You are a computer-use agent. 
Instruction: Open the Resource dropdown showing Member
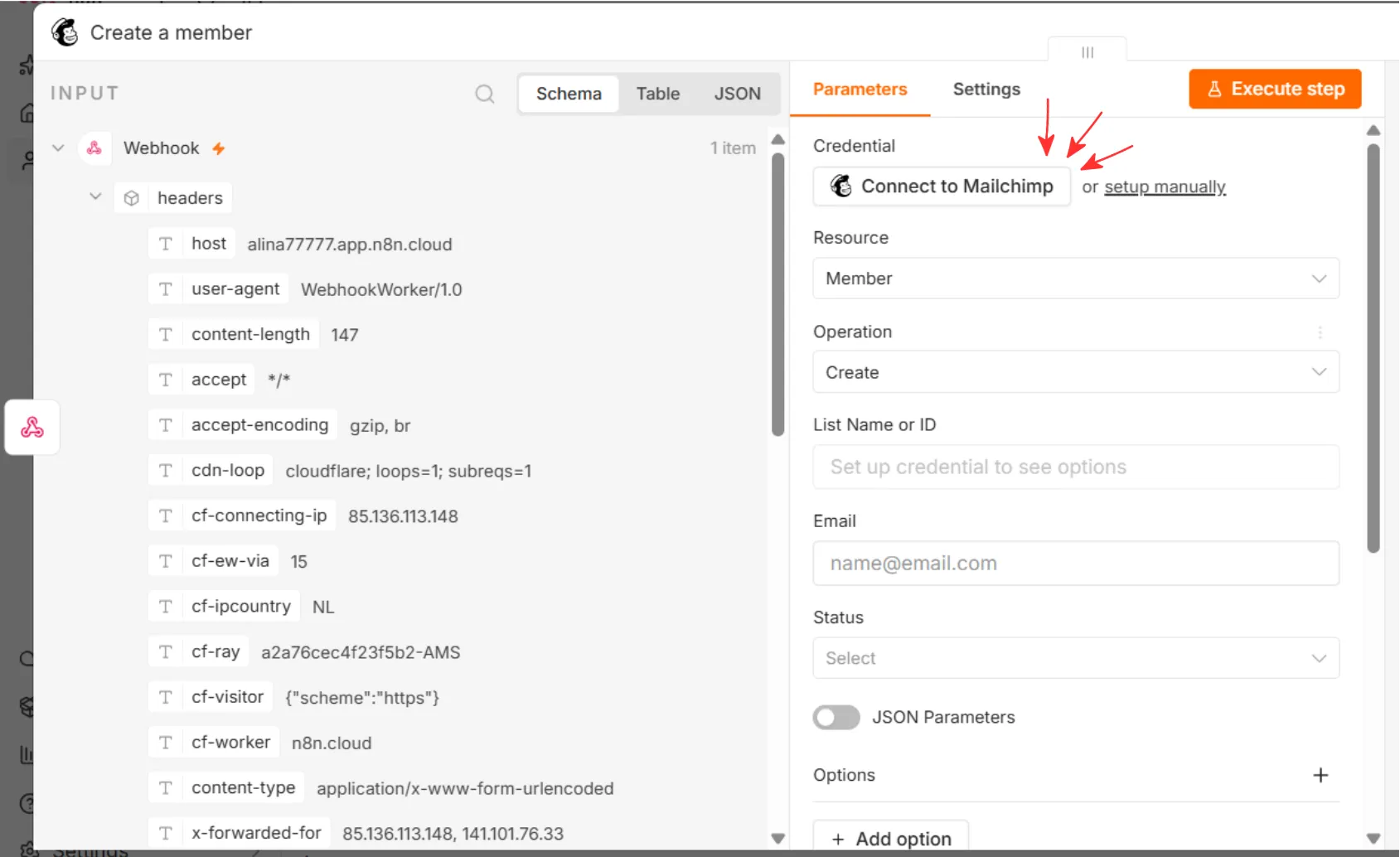click(x=1076, y=278)
